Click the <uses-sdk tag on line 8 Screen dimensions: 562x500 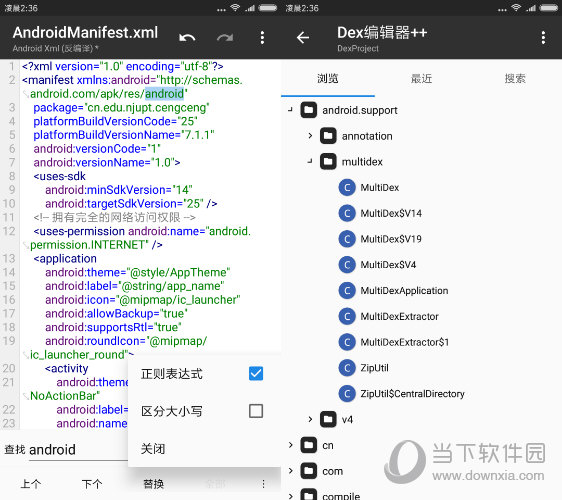coord(59,176)
